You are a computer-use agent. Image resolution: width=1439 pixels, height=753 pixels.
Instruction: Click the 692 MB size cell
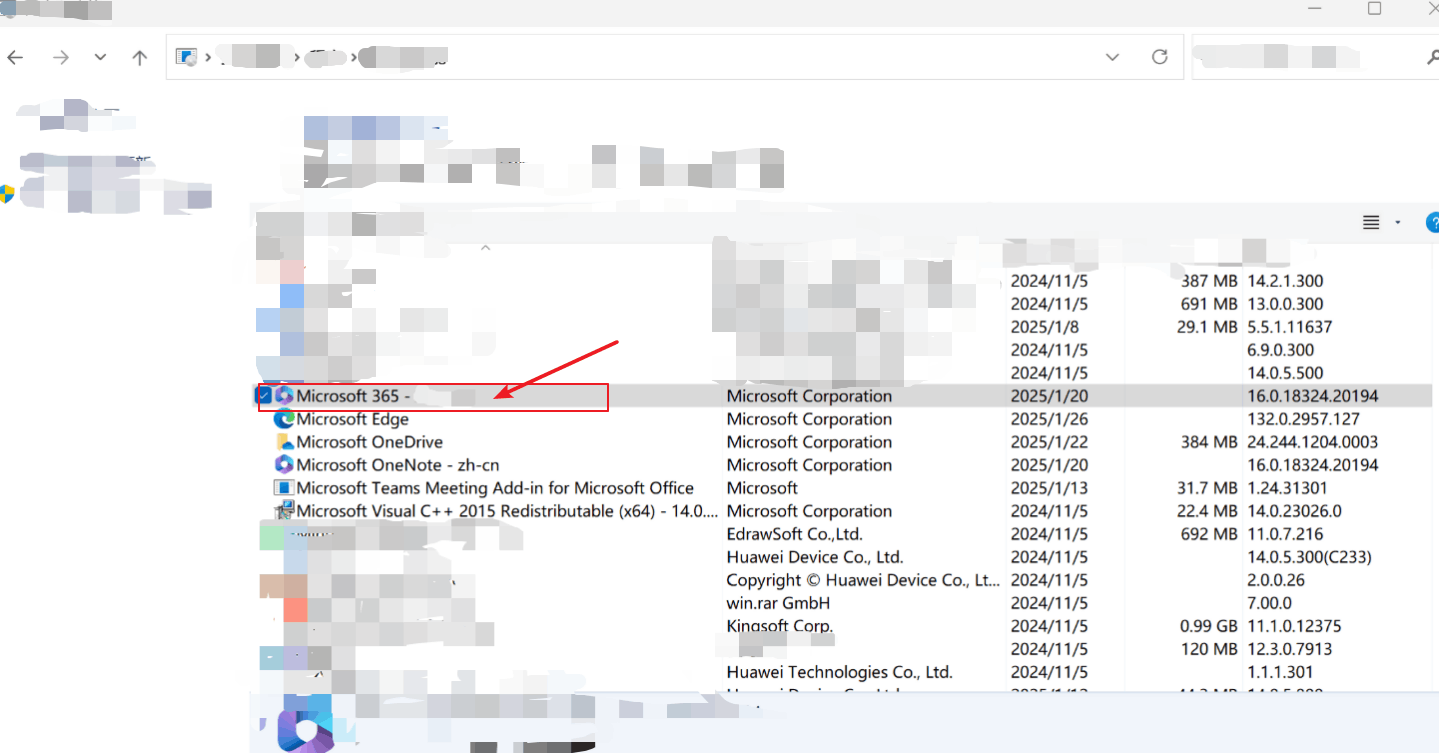coord(1209,534)
